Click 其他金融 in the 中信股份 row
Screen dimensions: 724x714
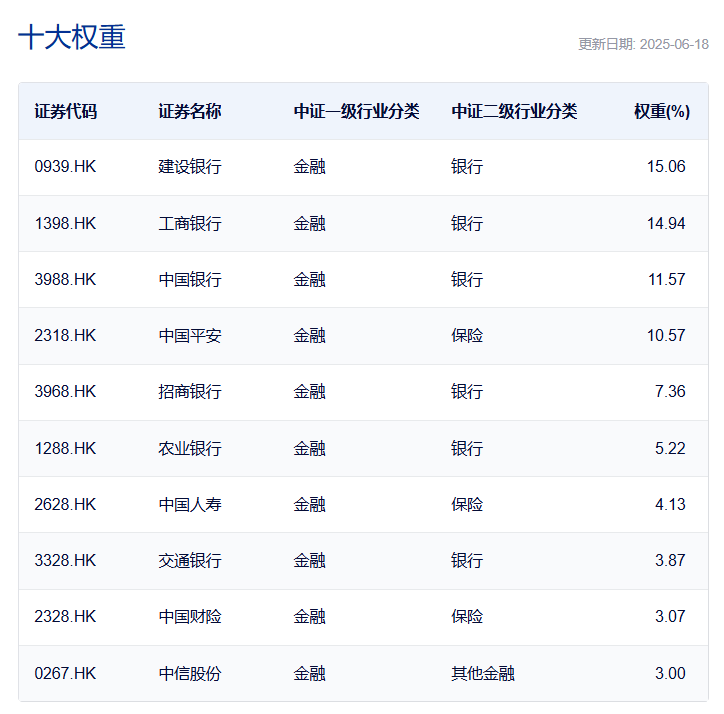[x=483, y=673]
